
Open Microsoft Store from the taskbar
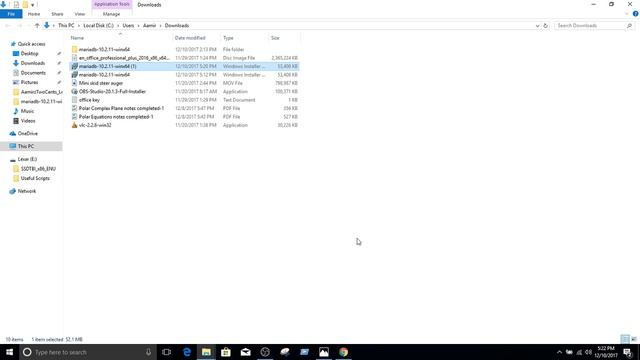coord(226,352)
